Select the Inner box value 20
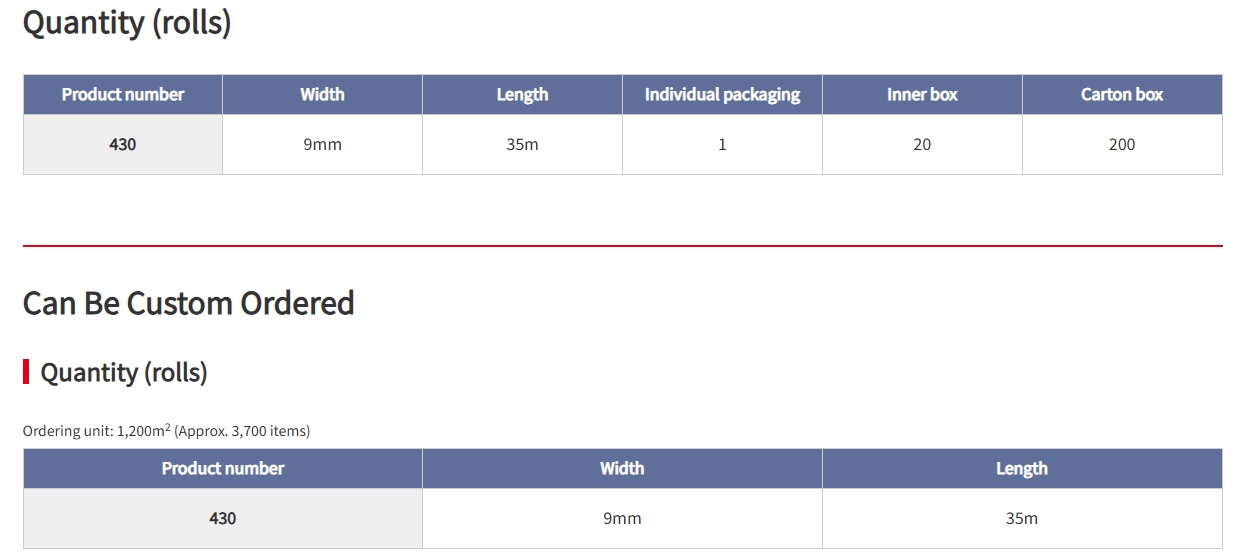 pos(922,144)
